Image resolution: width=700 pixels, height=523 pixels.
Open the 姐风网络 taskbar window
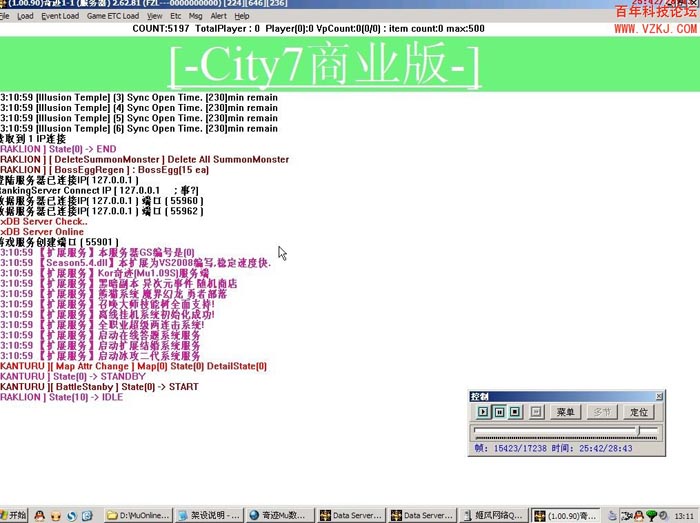(493, 515)
